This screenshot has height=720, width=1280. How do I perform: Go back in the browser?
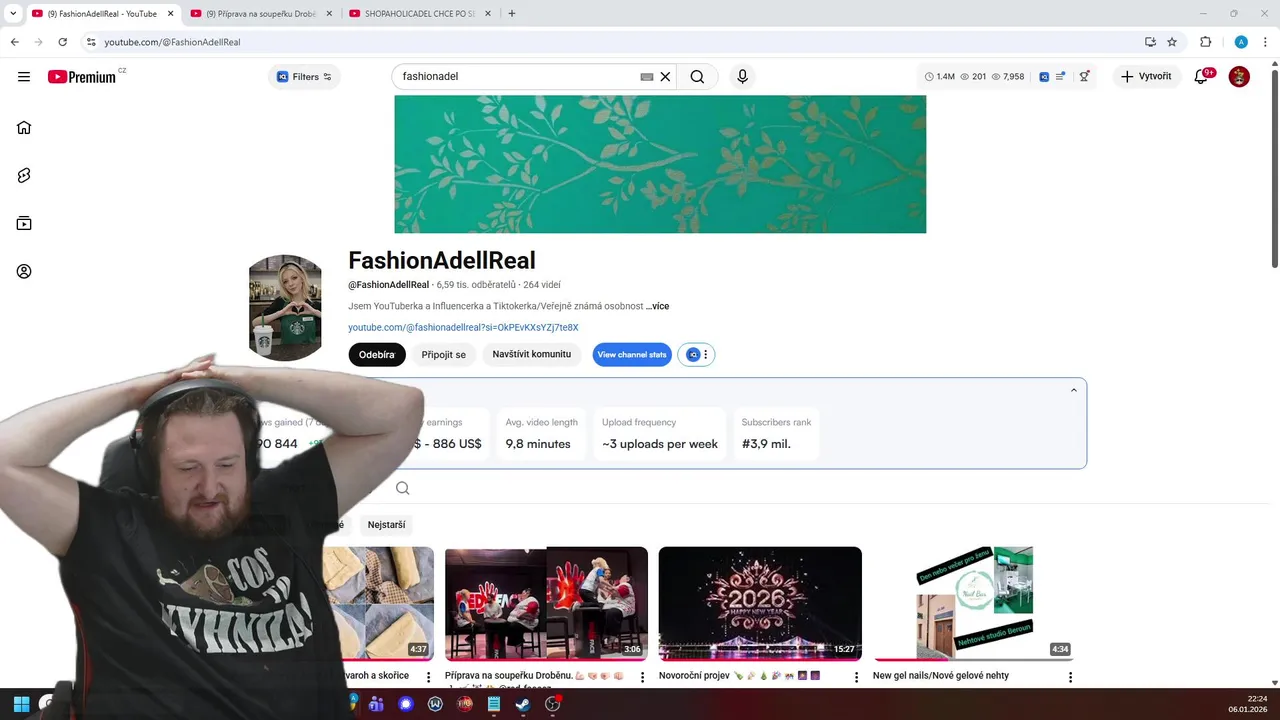14,42
